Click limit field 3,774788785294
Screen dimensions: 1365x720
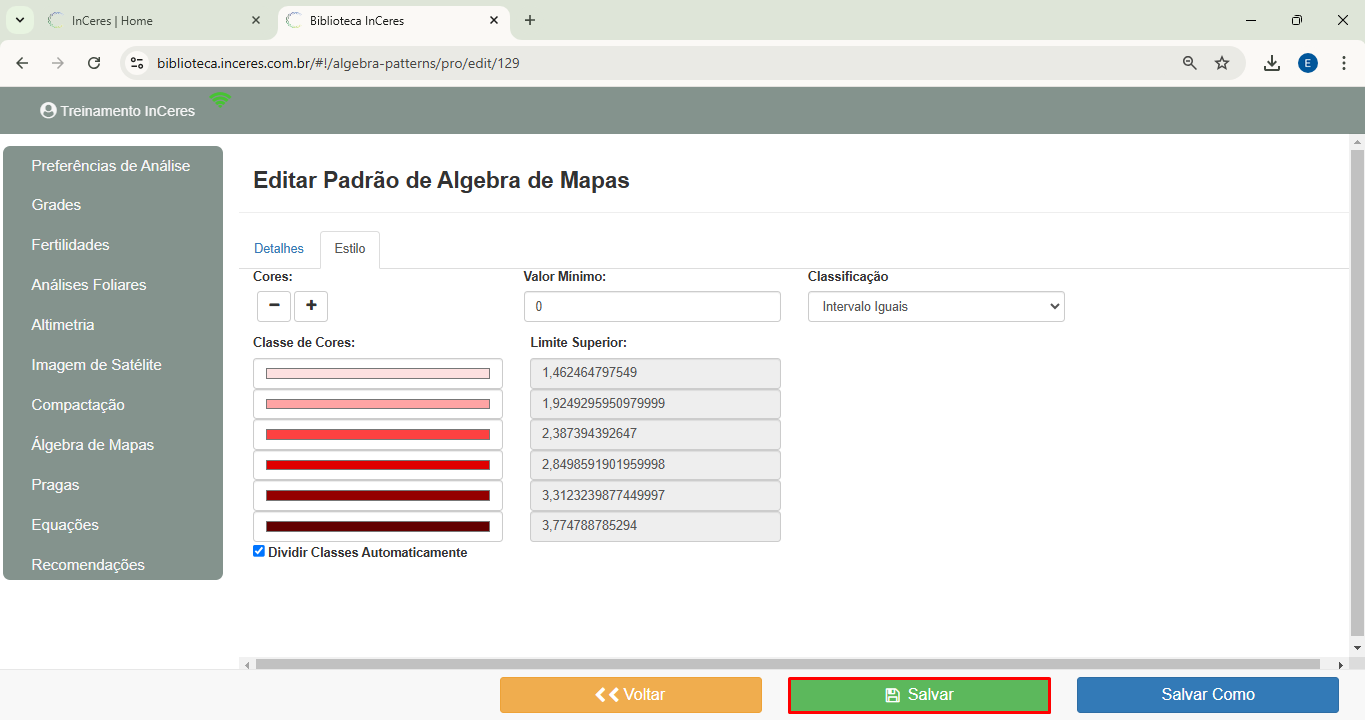(x=655, y=526)
